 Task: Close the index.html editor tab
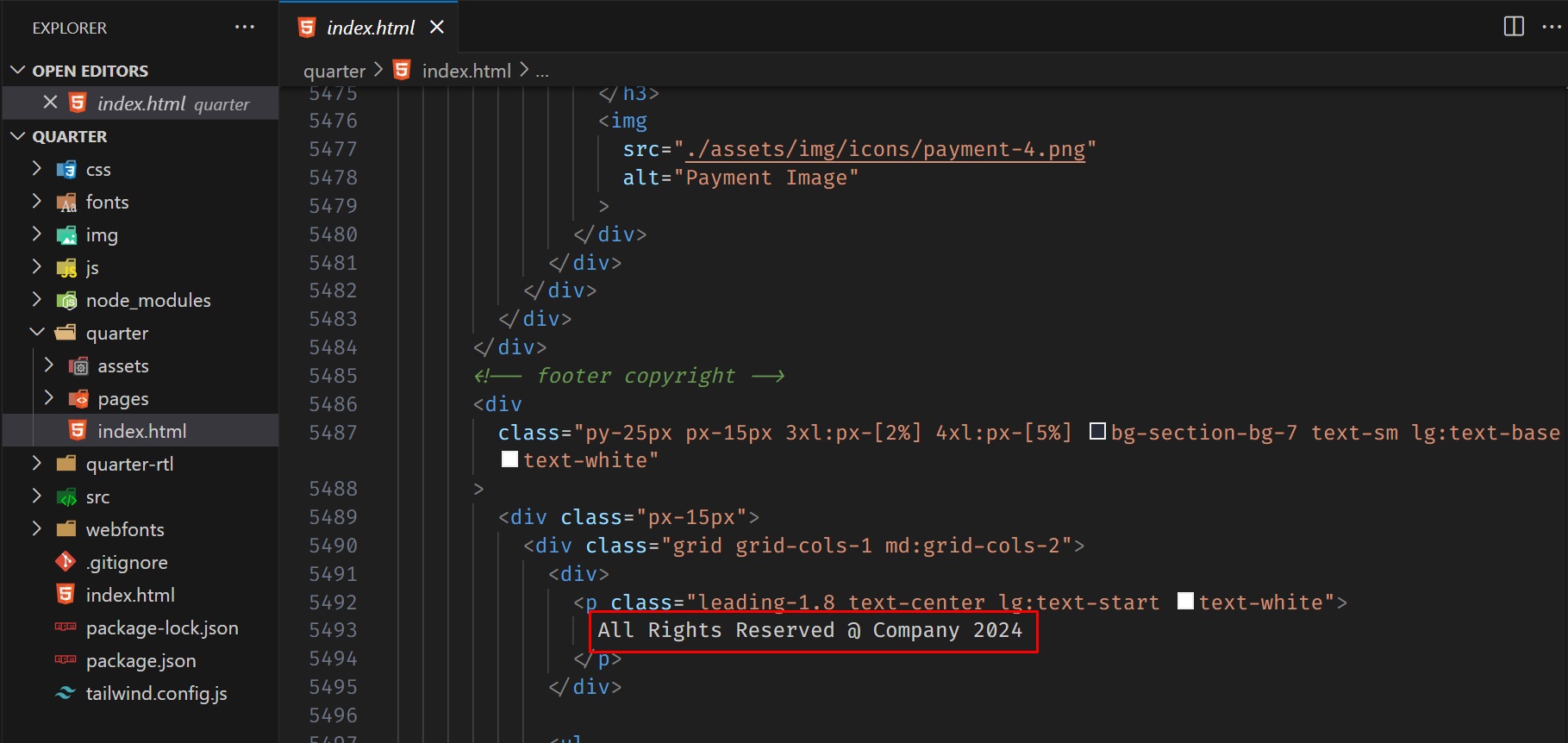click(437, 27)
